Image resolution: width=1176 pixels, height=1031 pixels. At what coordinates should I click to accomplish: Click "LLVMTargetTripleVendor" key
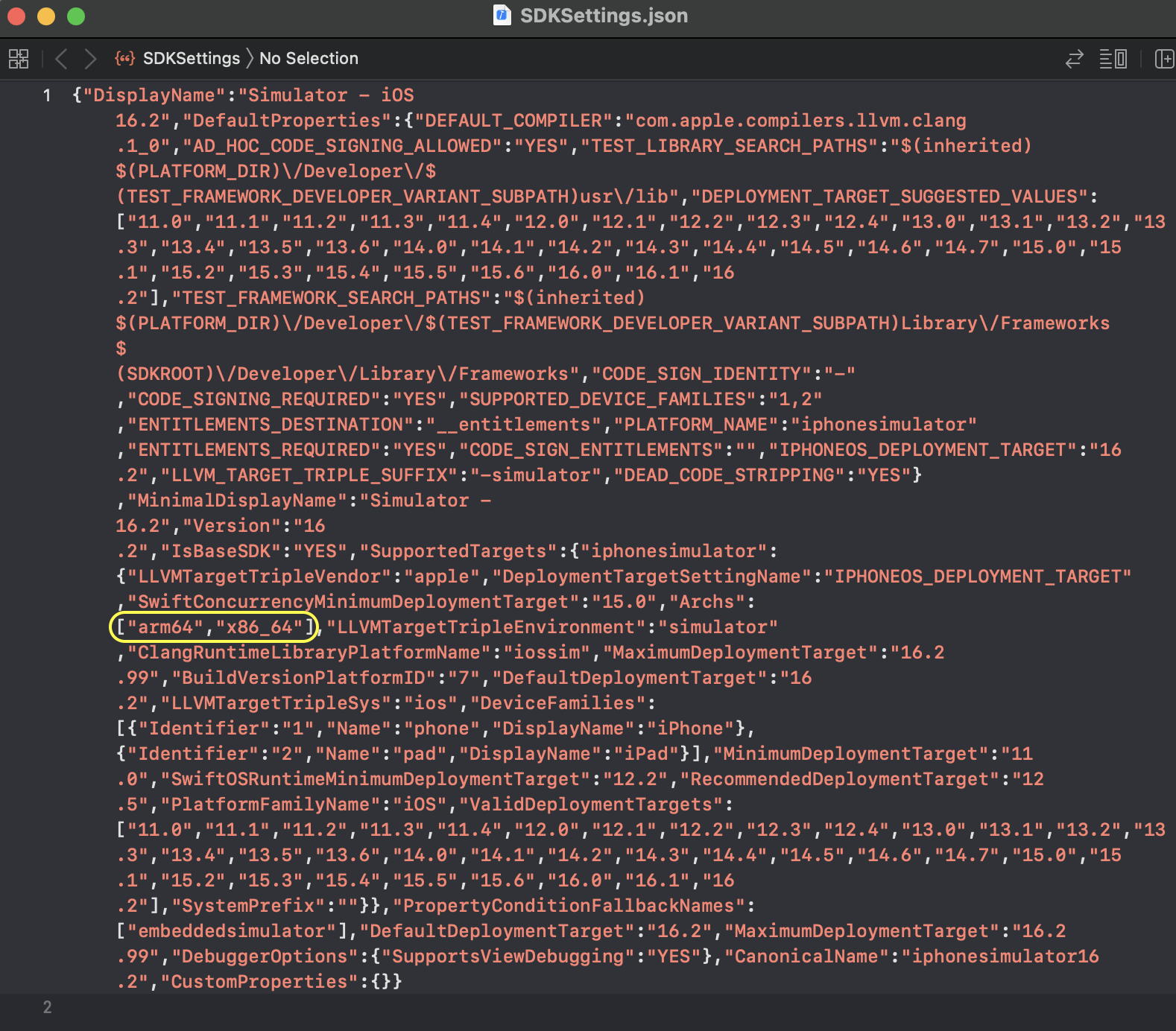coord(260,577)
